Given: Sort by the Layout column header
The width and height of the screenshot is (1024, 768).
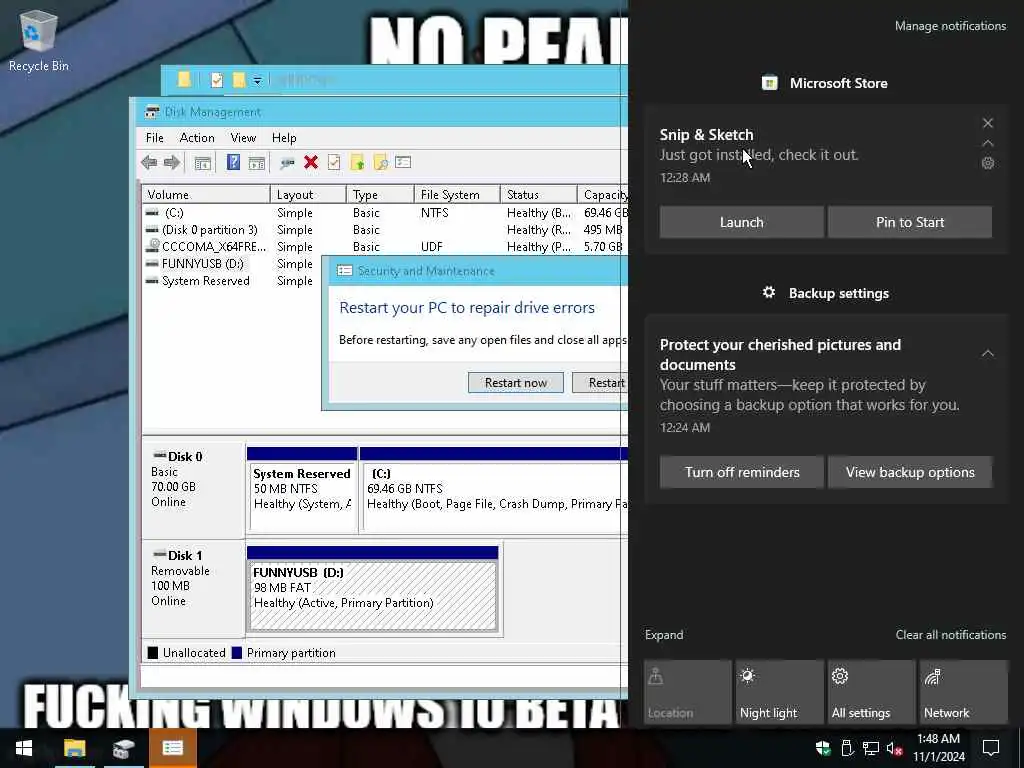Looking at the screenshot, I should [x=308, y=195].
